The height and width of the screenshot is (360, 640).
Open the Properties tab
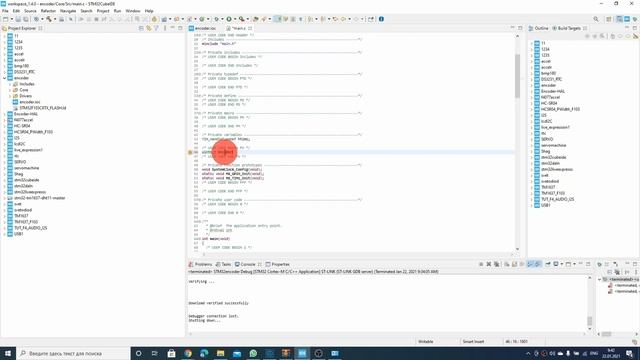pyautogui.click(x=278, y=264)
